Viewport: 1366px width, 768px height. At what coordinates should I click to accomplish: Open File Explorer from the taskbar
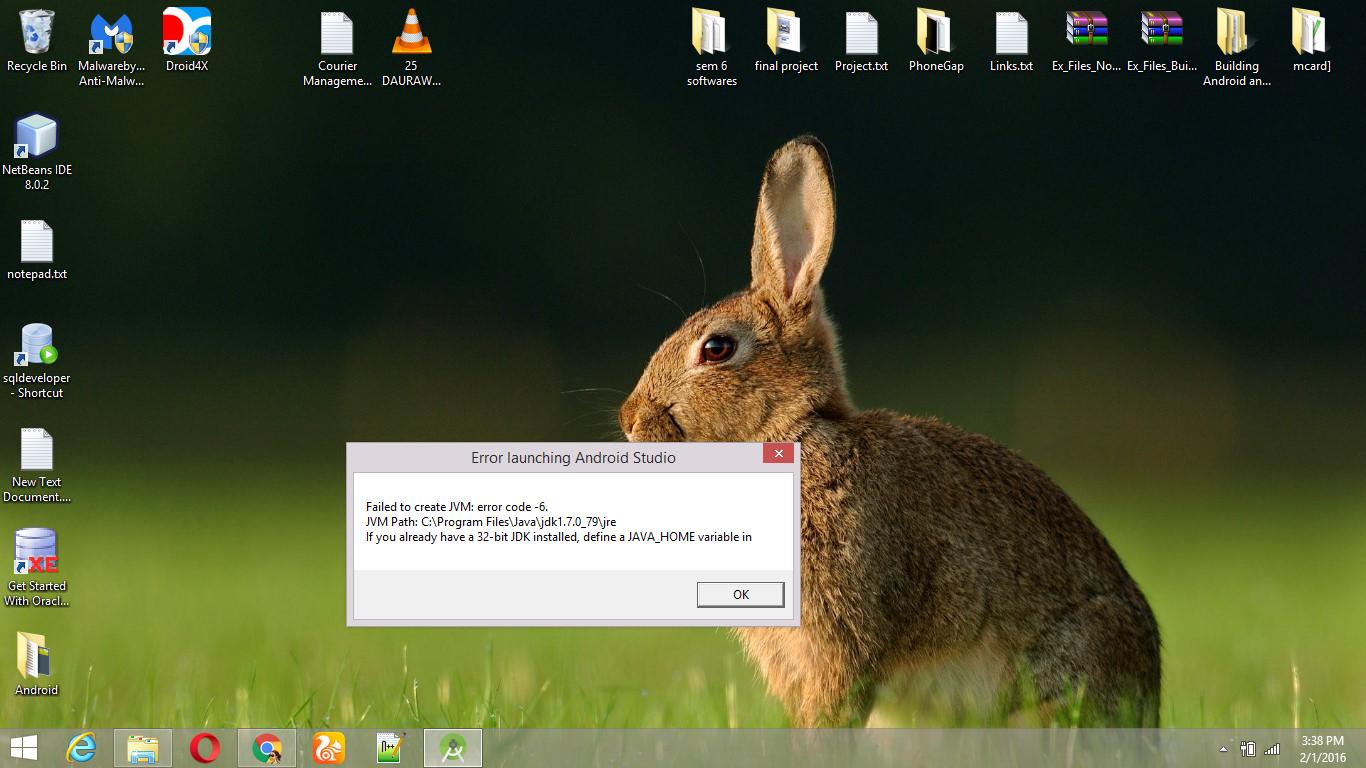tap(143, 748)
